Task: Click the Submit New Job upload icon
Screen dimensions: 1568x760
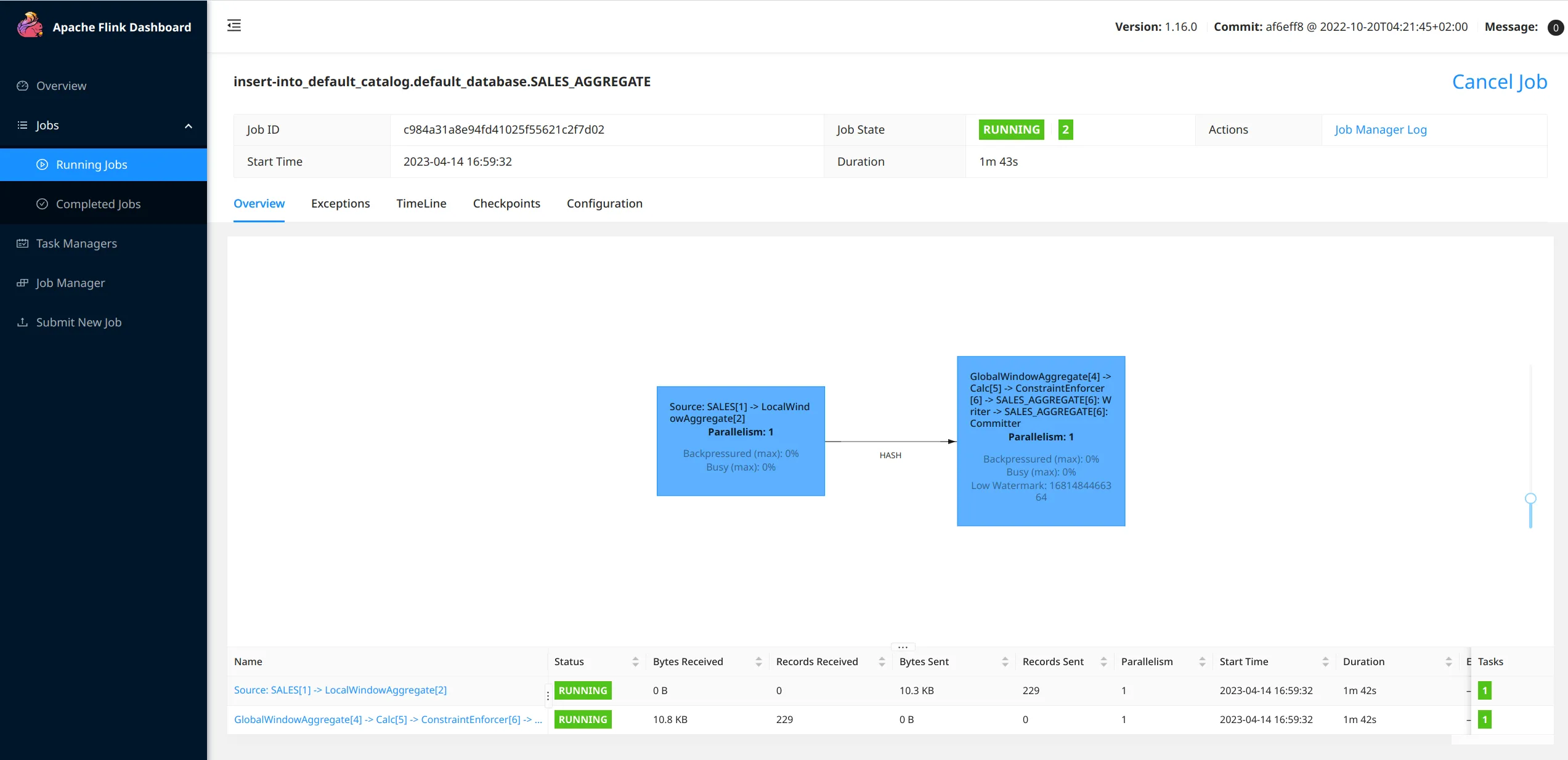Action: coord(23,322)
